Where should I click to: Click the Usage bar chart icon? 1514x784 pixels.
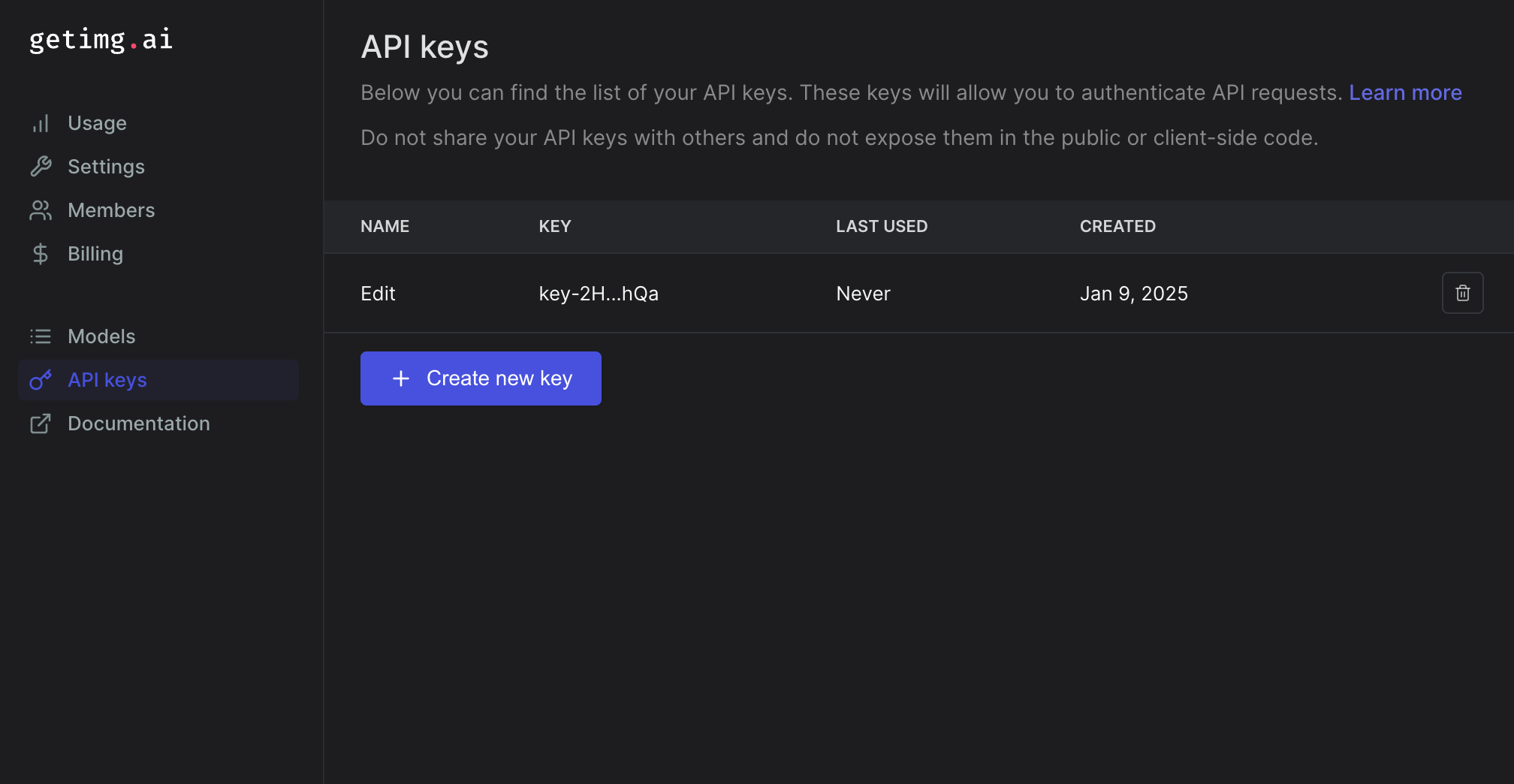(x=41, y=123)
